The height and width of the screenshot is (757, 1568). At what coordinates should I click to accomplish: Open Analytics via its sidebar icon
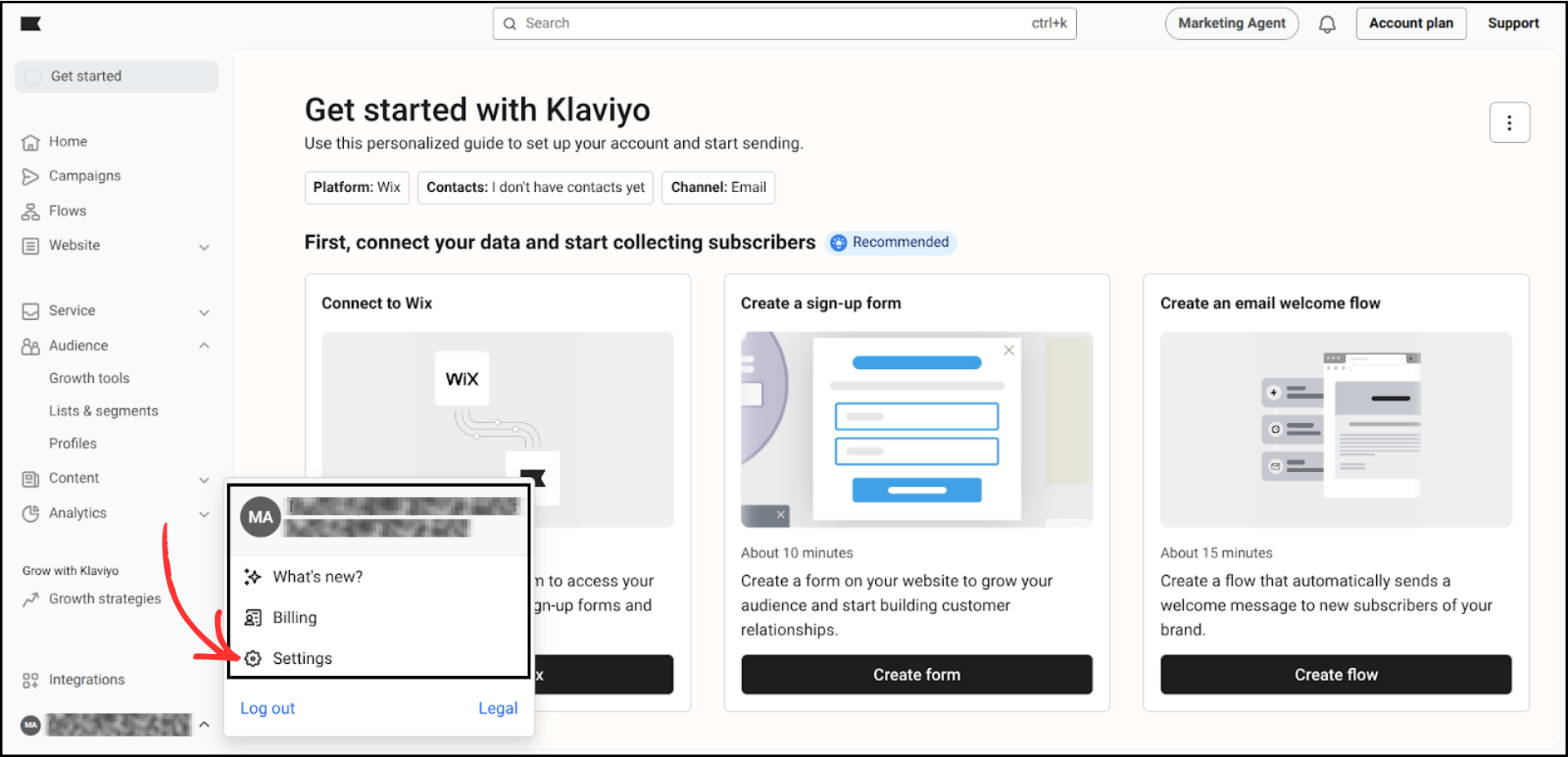pos(30,513)
